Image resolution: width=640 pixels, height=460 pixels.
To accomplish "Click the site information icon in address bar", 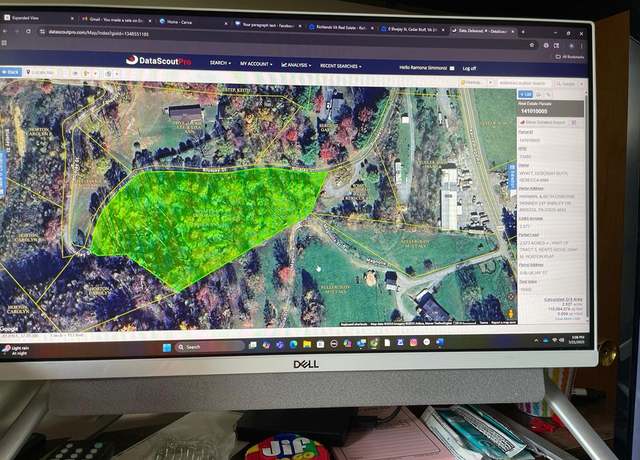I will click(42, 31).
